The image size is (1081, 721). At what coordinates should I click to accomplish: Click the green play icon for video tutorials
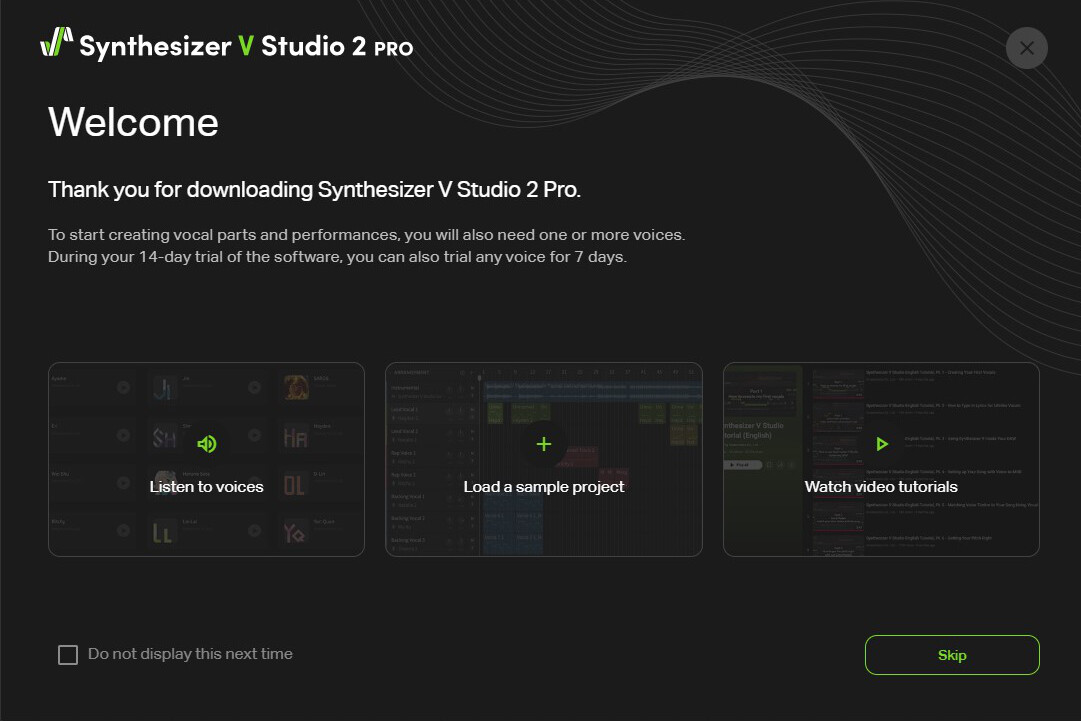(x=882, y=444)
